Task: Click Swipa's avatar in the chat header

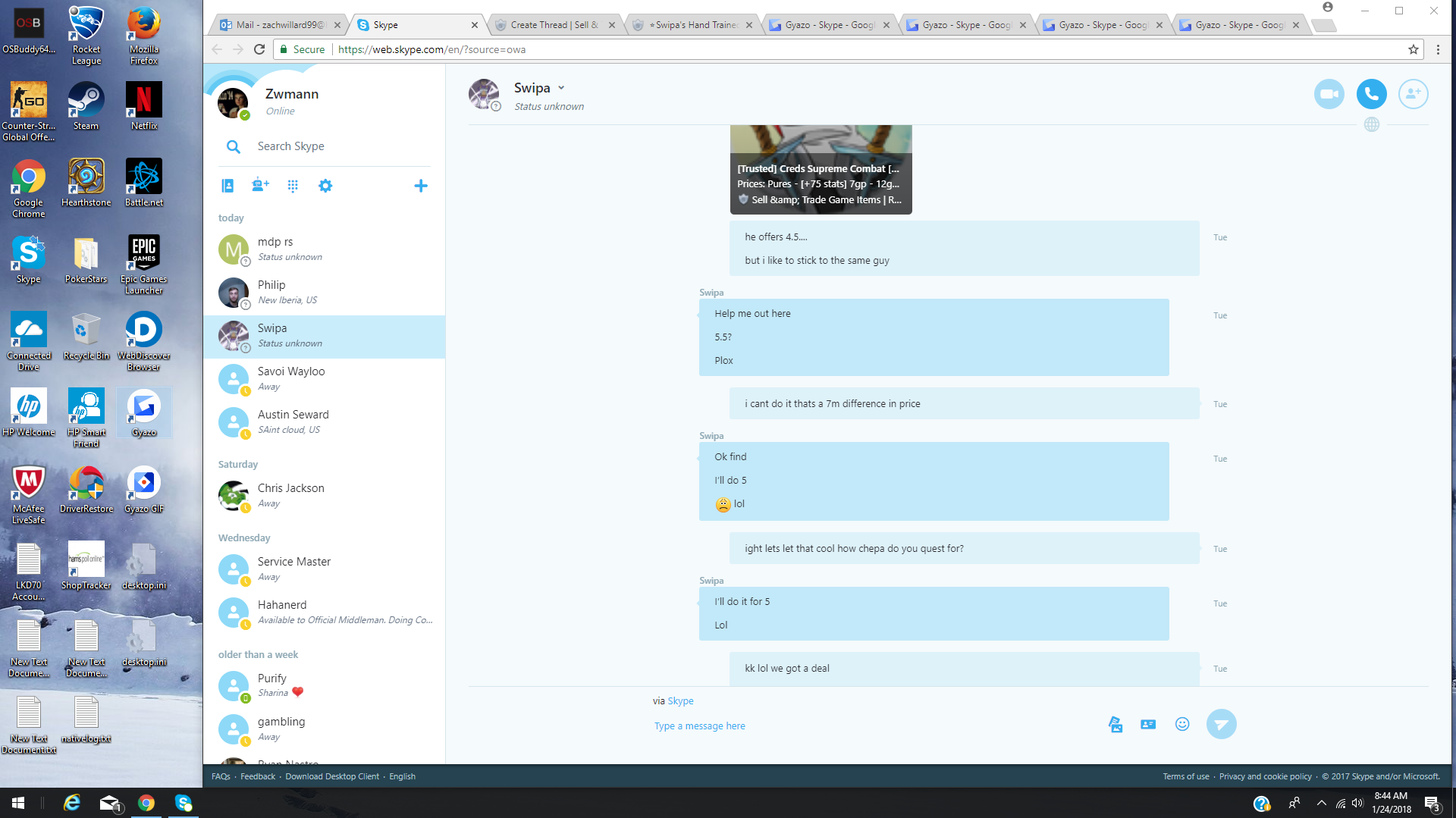Action: 484,94
